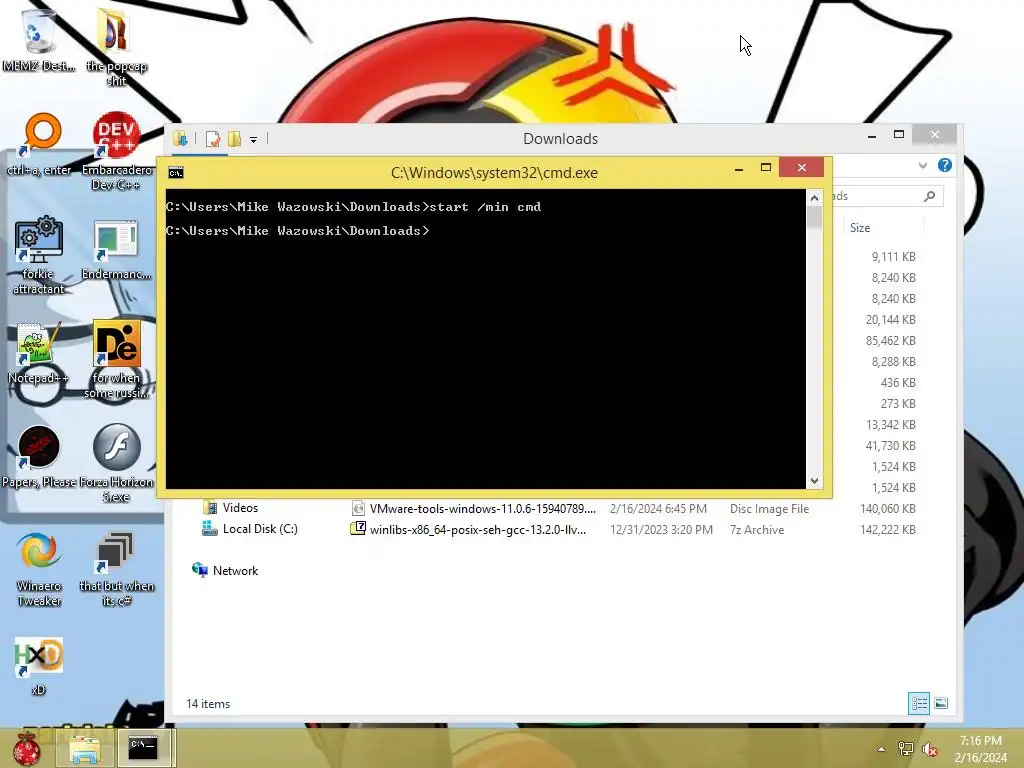Screen dimensions: 1024x768
Task: Click the 142,222 KB size cell
Action: [x=888, y=530]
